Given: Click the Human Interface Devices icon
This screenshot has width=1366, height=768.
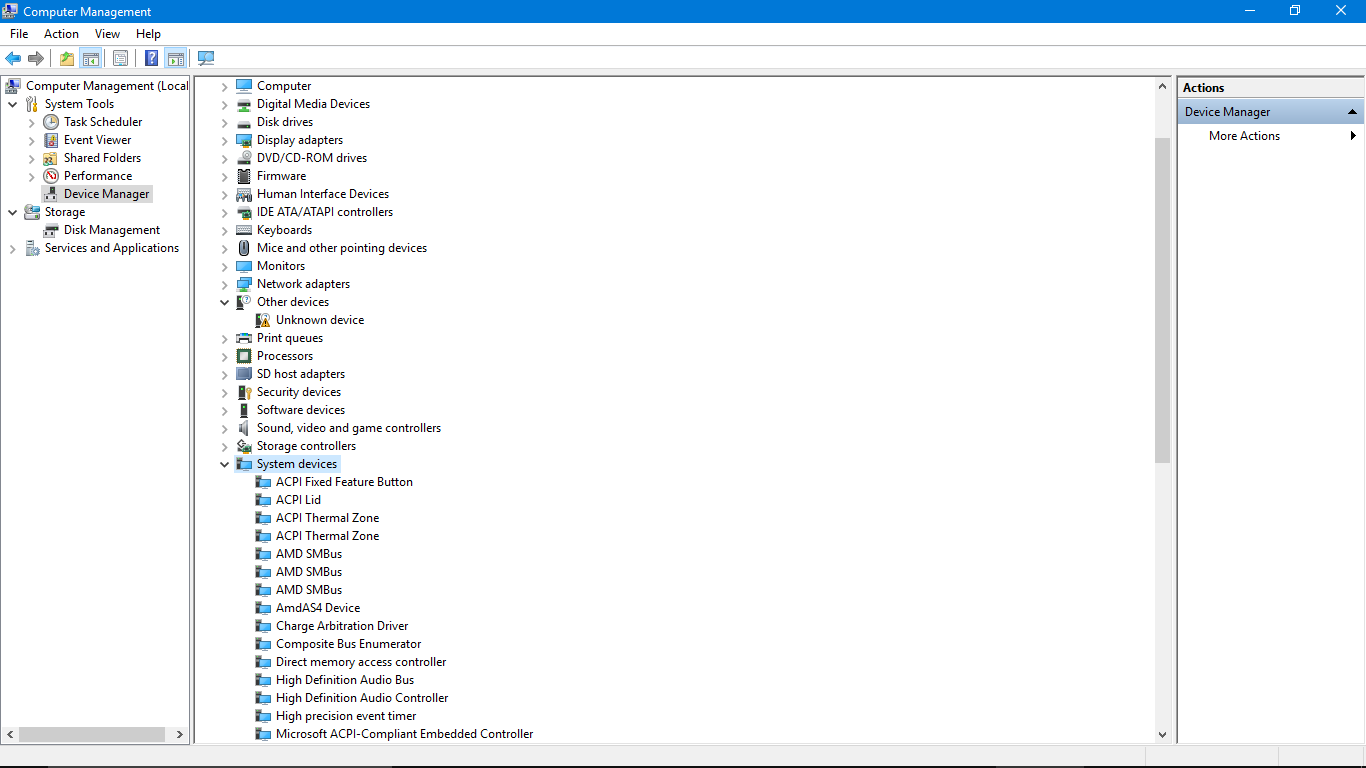Looking at the screenshot, I should [x=244, y=194].
